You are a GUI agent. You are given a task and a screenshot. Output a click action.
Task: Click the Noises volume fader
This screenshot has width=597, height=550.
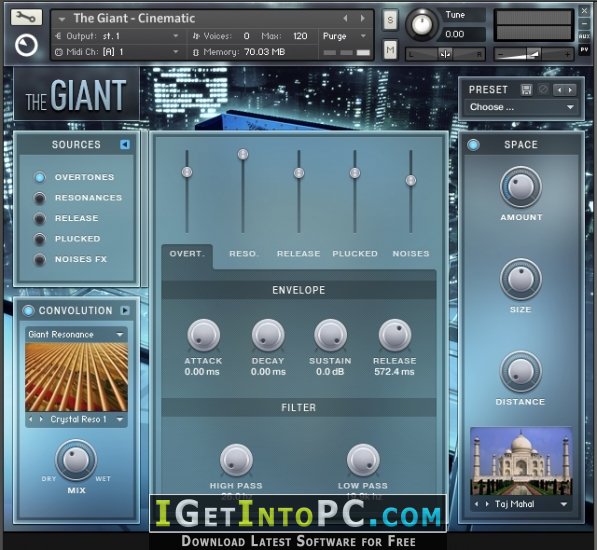tap(411, 180)
